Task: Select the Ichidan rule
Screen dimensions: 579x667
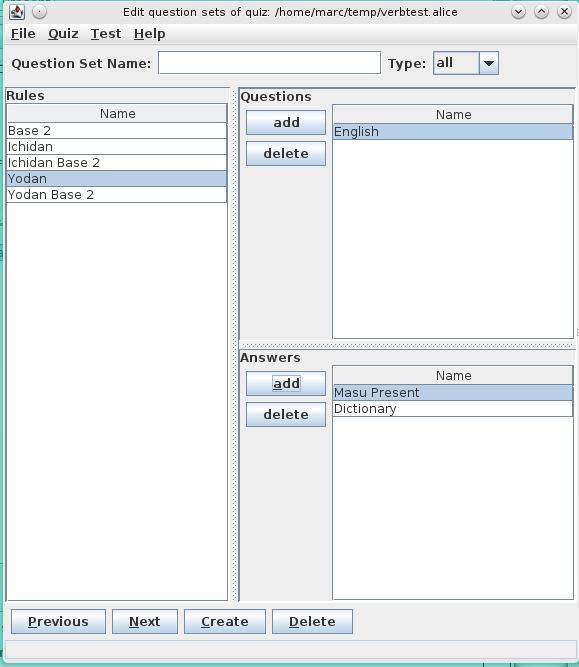Action: click(117, 147)
